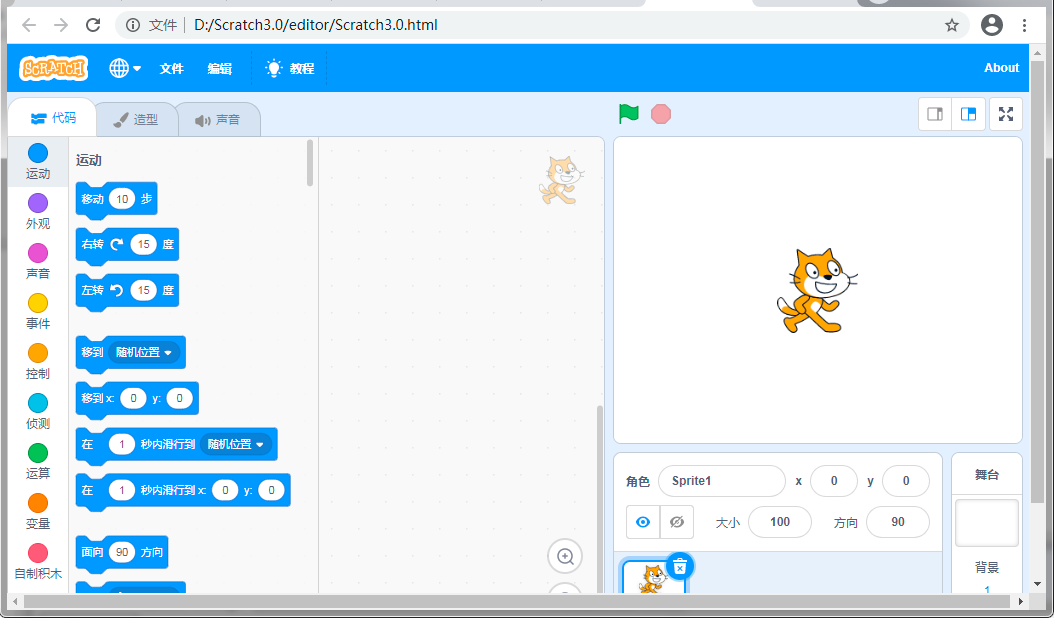Click the About link
This screenshot has width=1055, height=619.
point(1001,68)
